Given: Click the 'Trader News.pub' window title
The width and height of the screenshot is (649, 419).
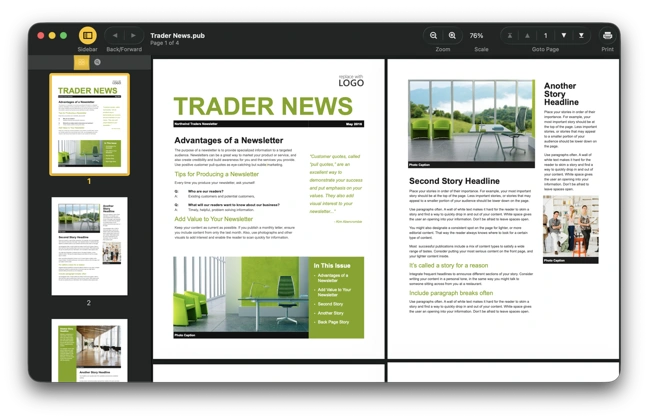Looking at the screenshot, I should 177,36.
